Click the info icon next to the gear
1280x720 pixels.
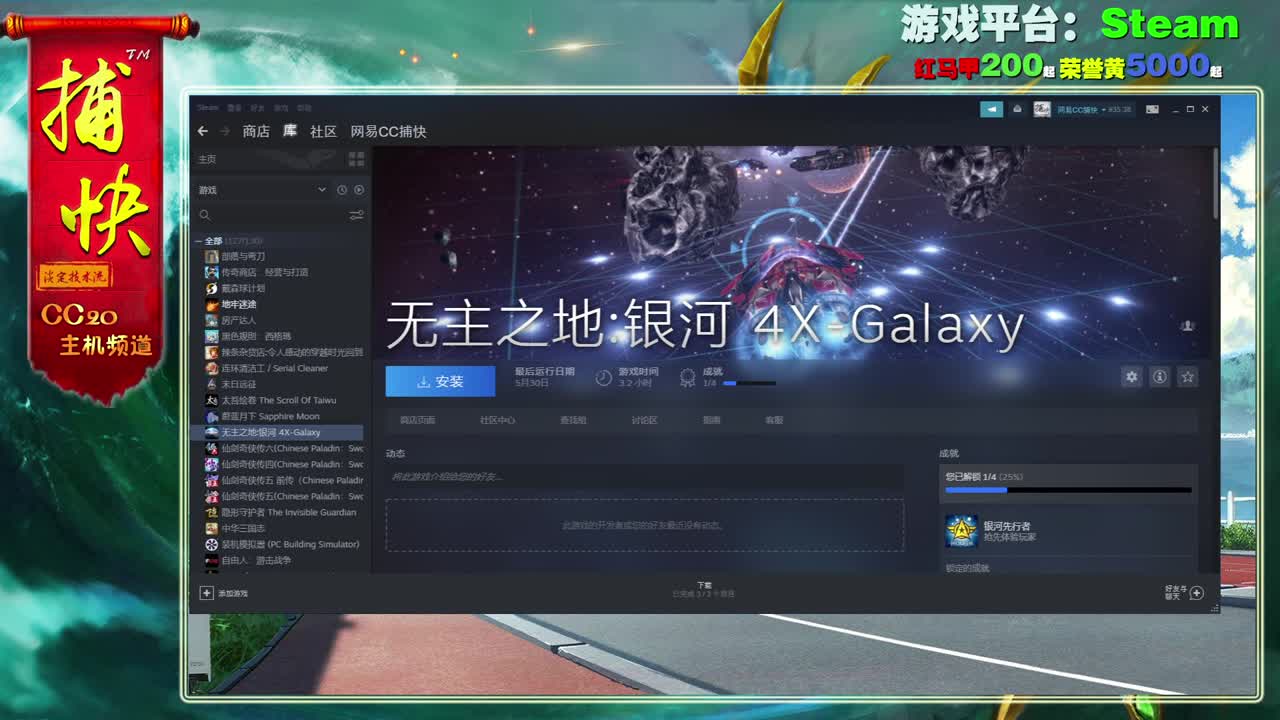pos(1160,377)
